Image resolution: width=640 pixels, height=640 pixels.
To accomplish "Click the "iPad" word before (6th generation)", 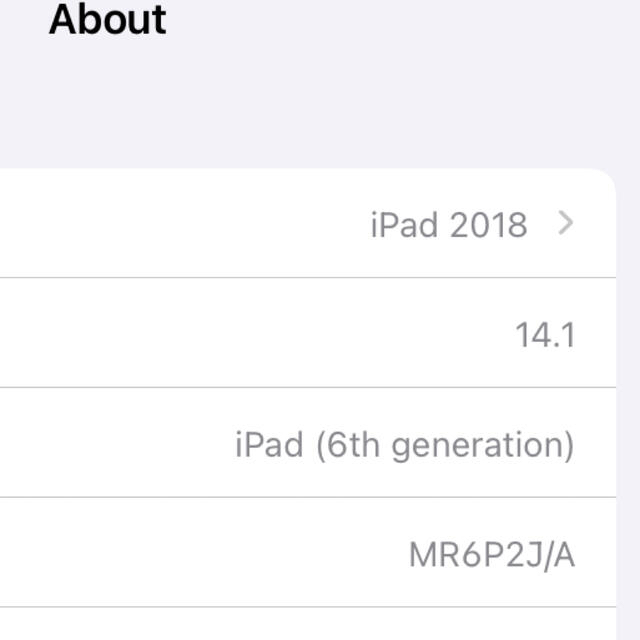I will click(x=269, y=445).
